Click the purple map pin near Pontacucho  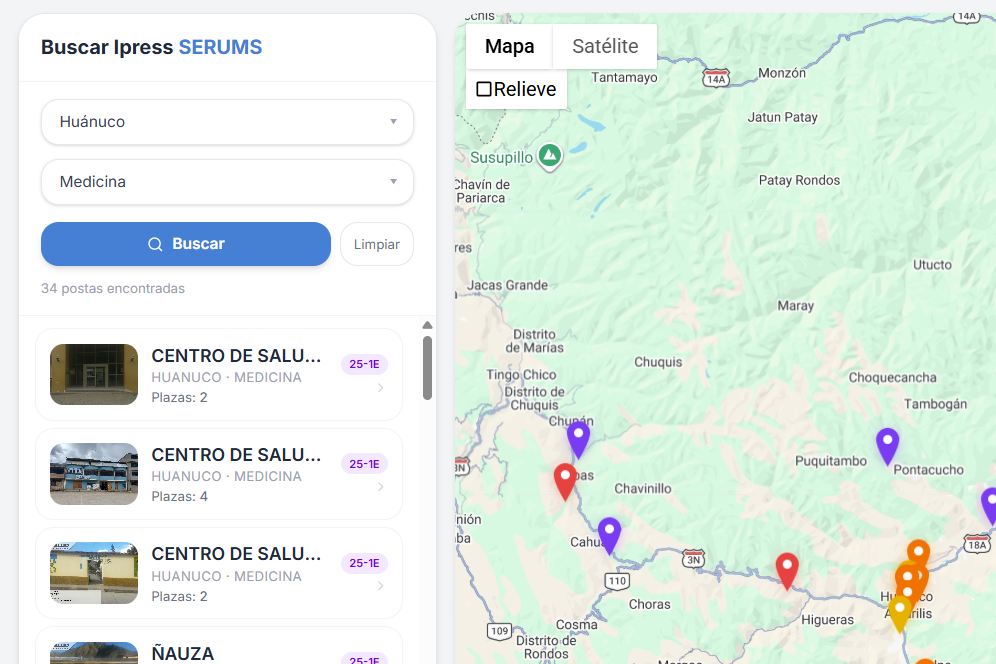click(x=887, y=446)
